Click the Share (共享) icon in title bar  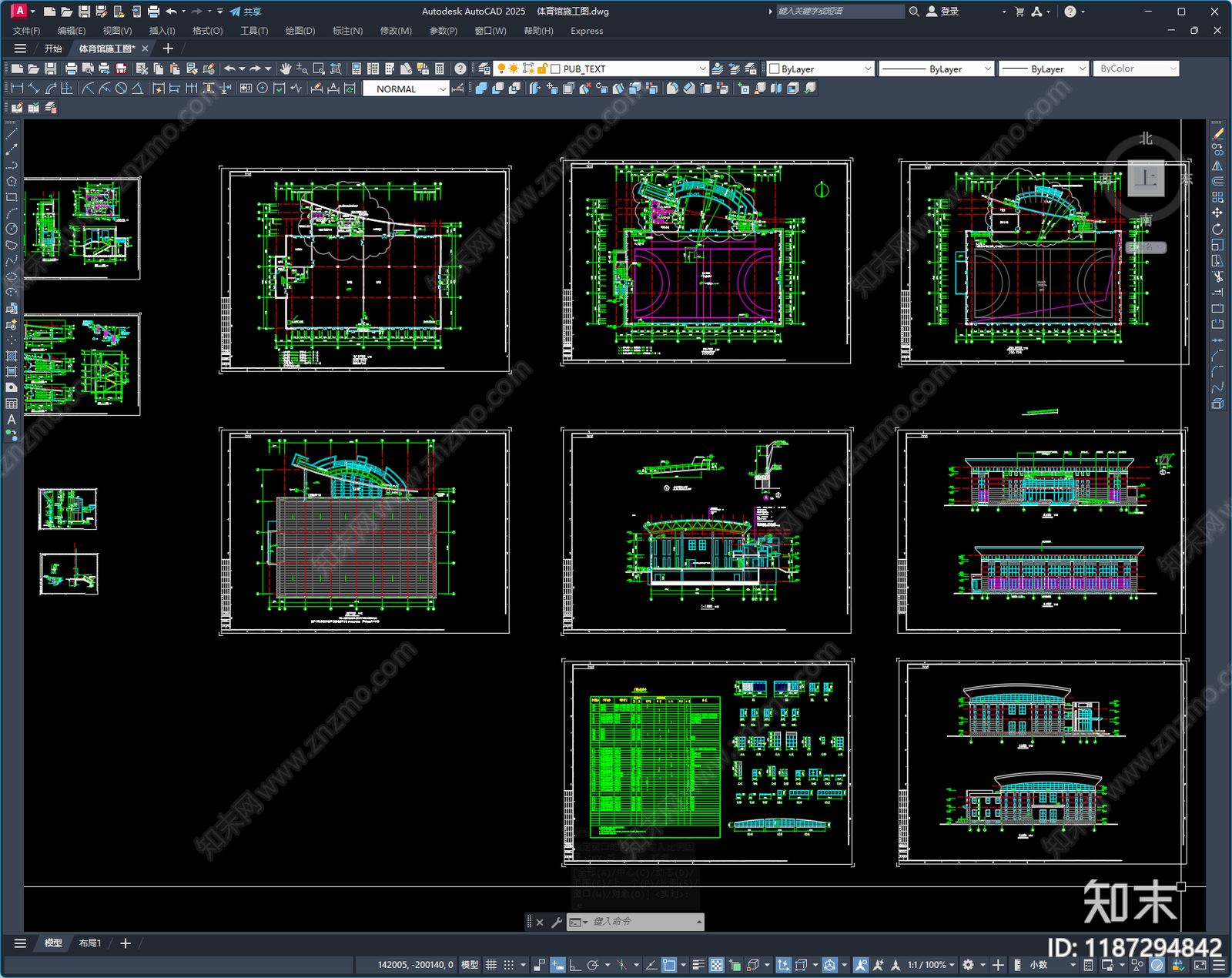coord(245,12)
